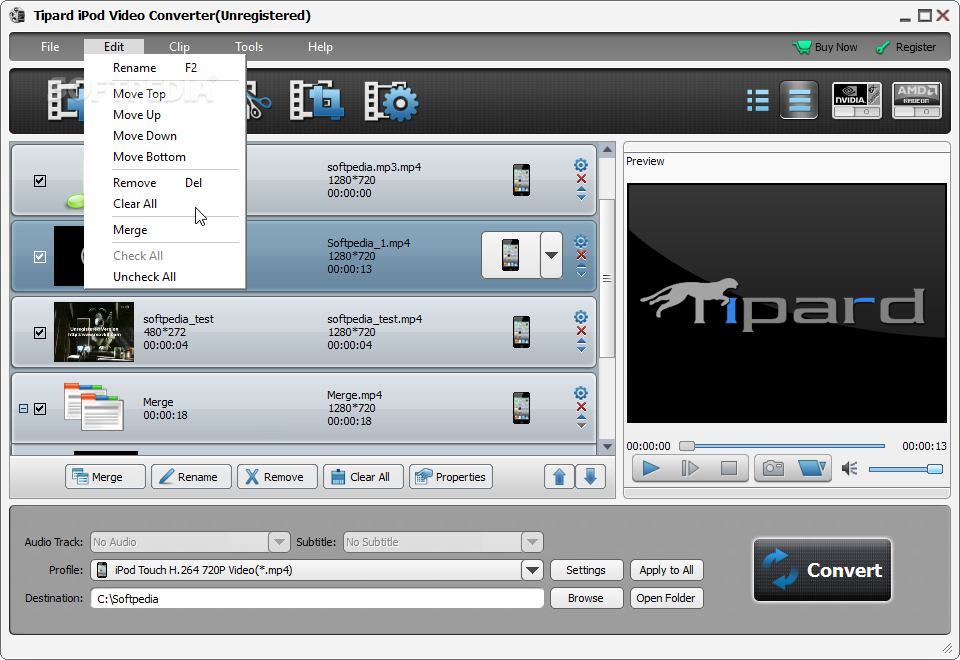Select Uncheck All in Edit menu
The image size is (960, 660).
165,277
